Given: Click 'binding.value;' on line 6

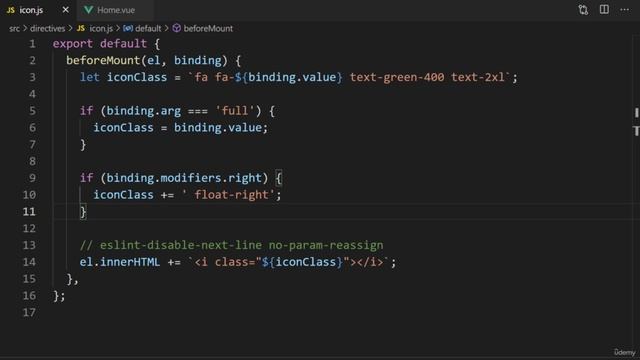Looking at the screenshot, I should (x=221, y=127).
